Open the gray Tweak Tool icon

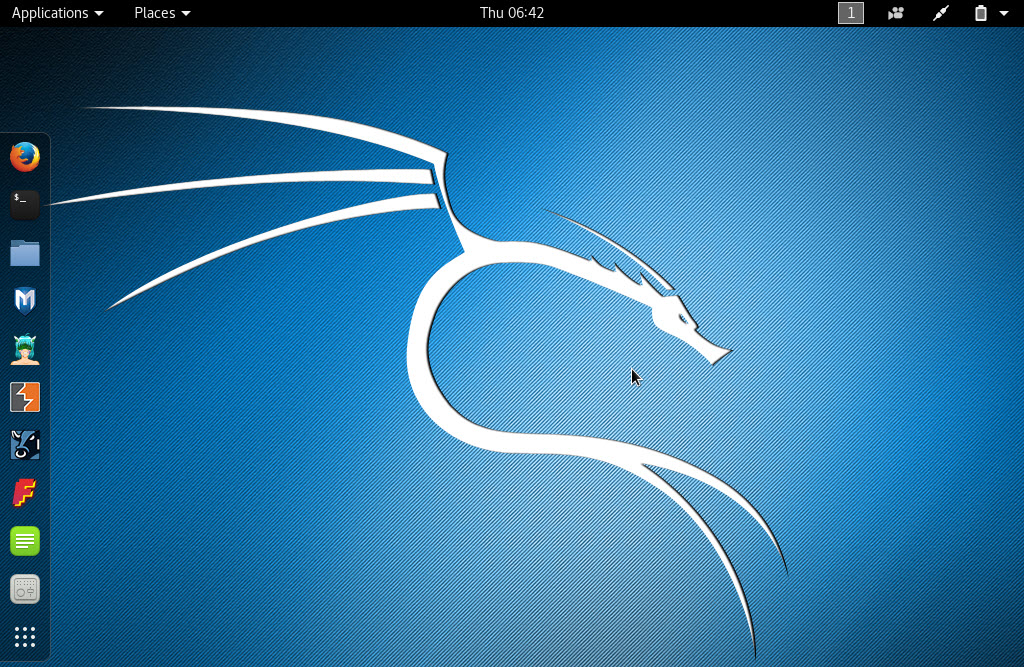25,589
